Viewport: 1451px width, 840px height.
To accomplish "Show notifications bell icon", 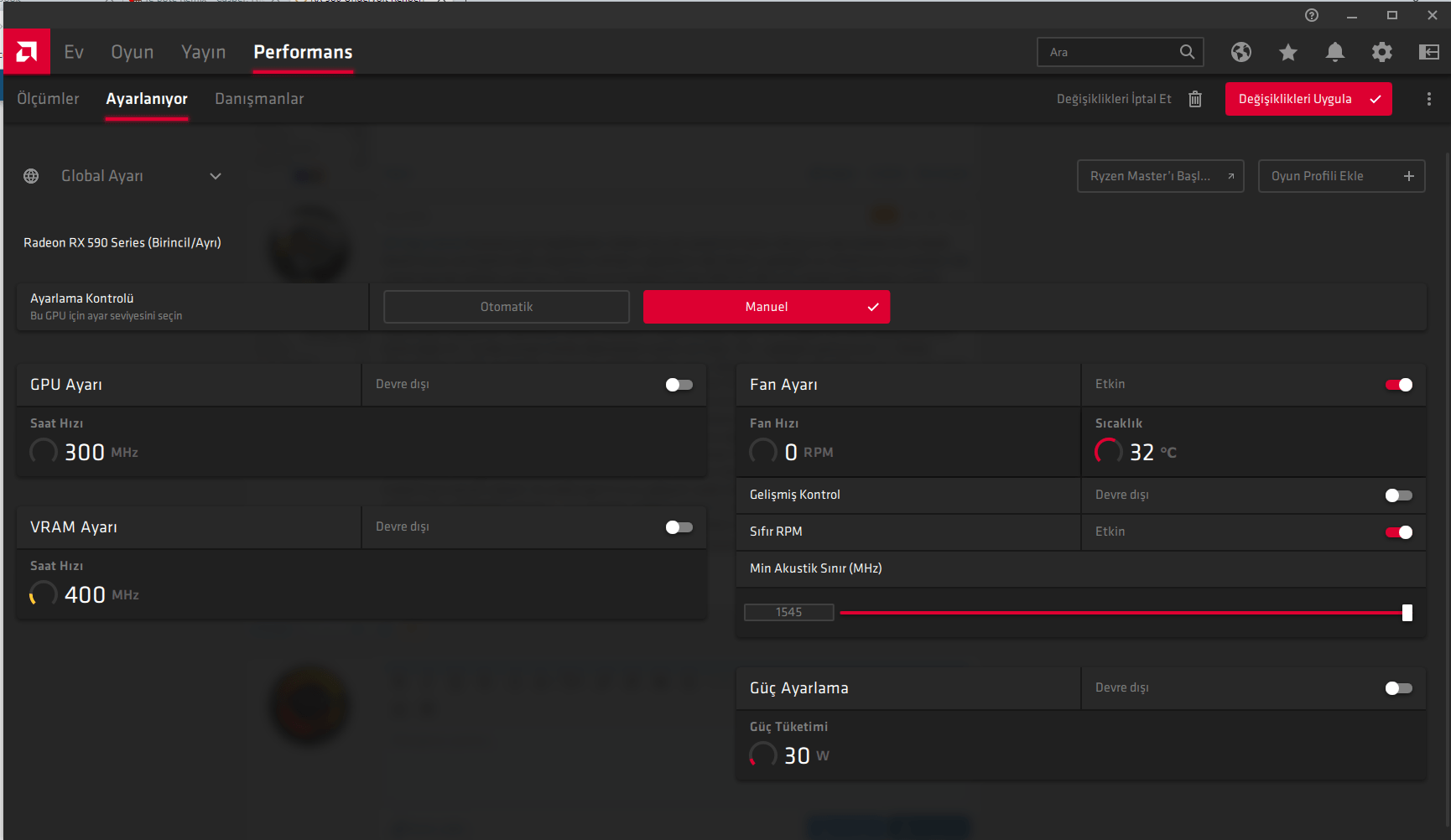I will pos(1335,52).
